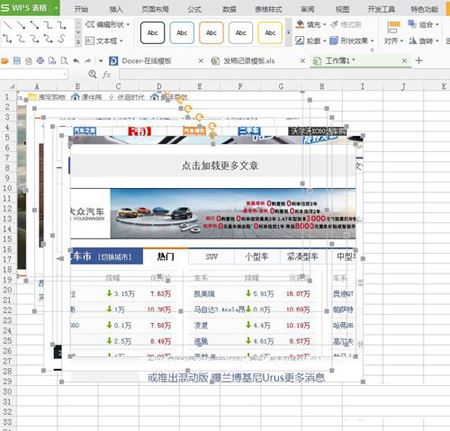Open the 组合 group dropdown
Image resolution: width=450 pixels, height=431 pixels.
point(423,24)
